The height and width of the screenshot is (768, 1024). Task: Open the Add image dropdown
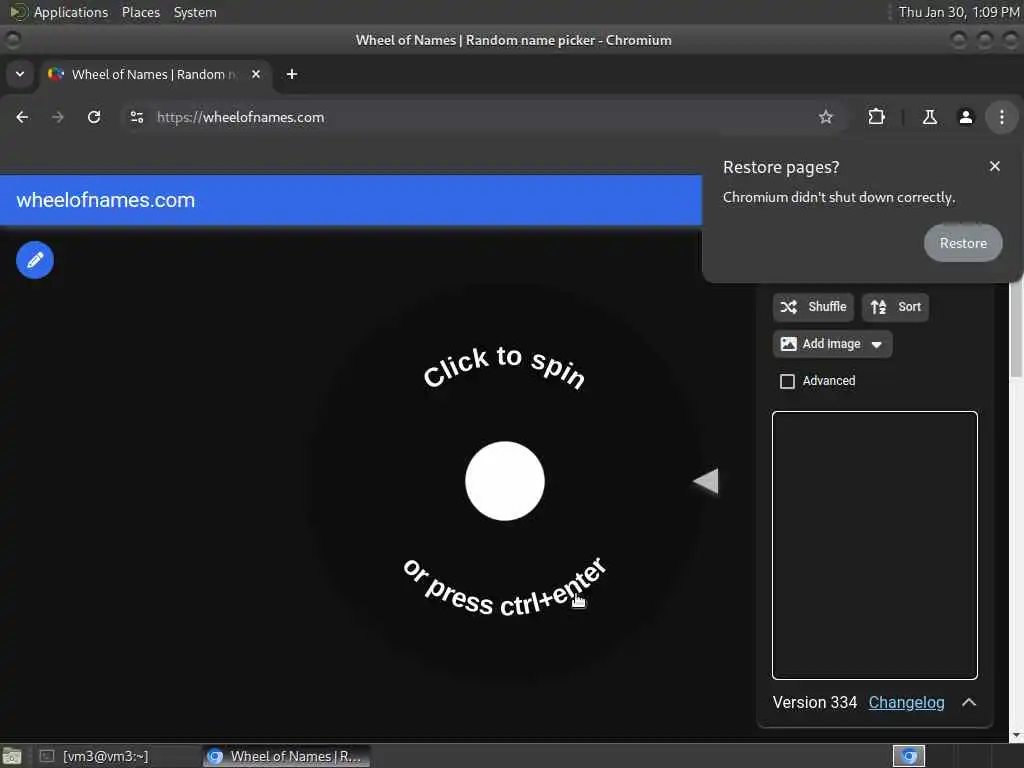coord(832,344)
